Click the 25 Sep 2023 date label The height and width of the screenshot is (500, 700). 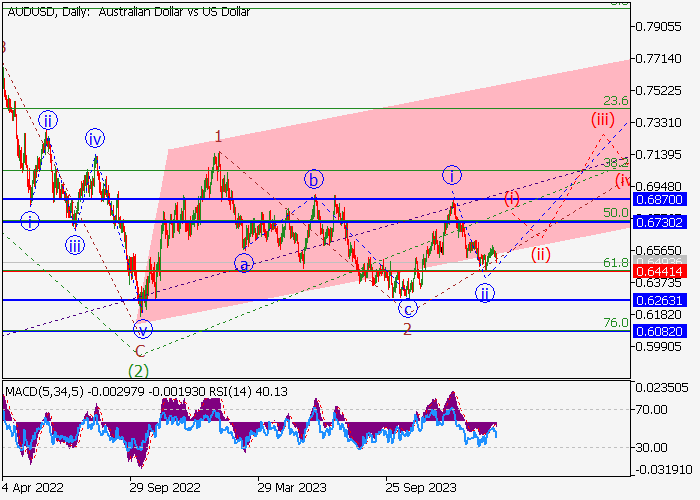pos(421,487)
